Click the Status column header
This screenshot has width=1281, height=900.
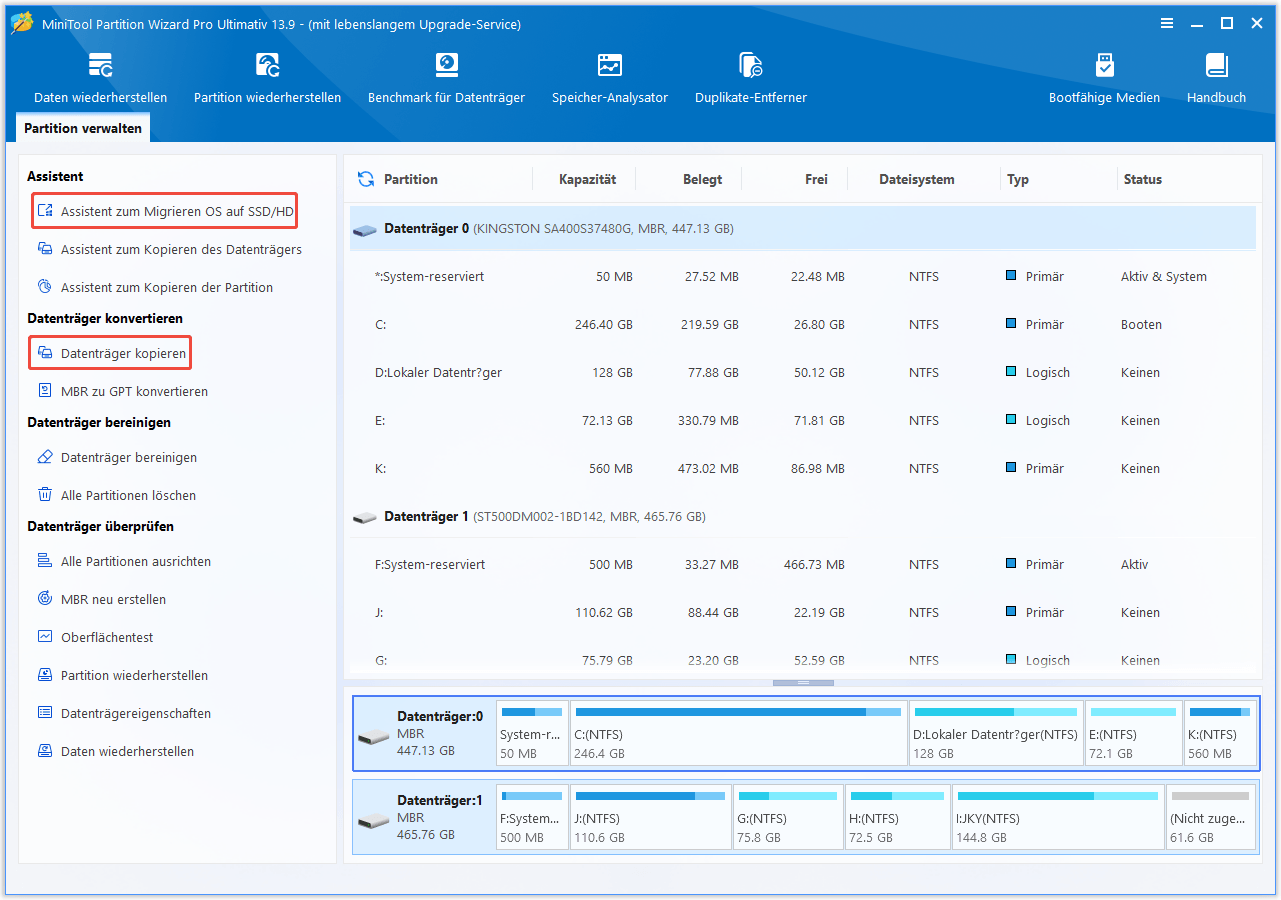click(x=1142, y=179)
